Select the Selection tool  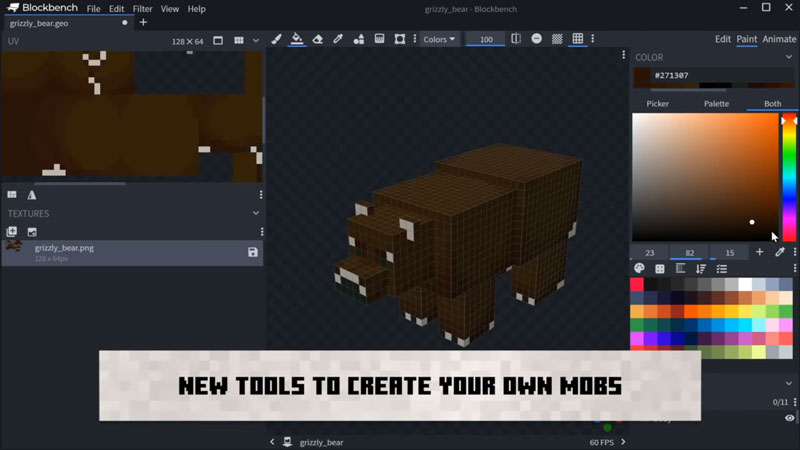click(x=399, y=39)
